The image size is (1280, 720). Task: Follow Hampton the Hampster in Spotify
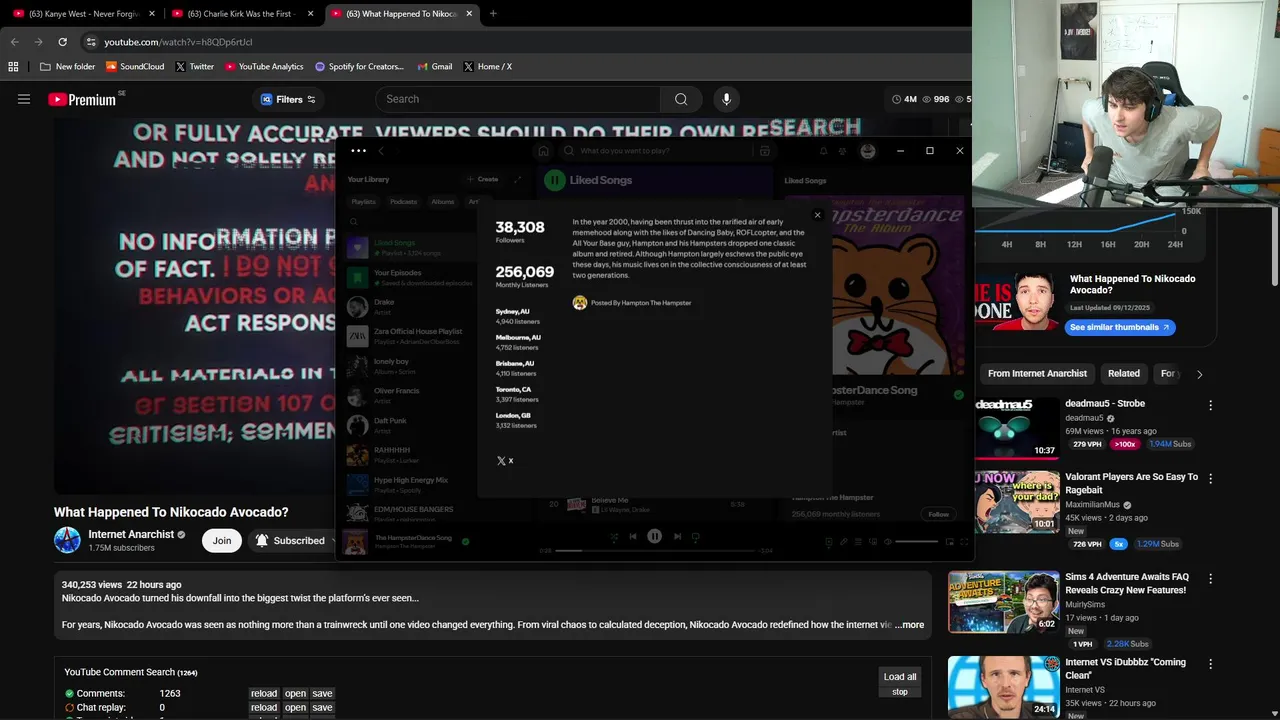(938, 514)
